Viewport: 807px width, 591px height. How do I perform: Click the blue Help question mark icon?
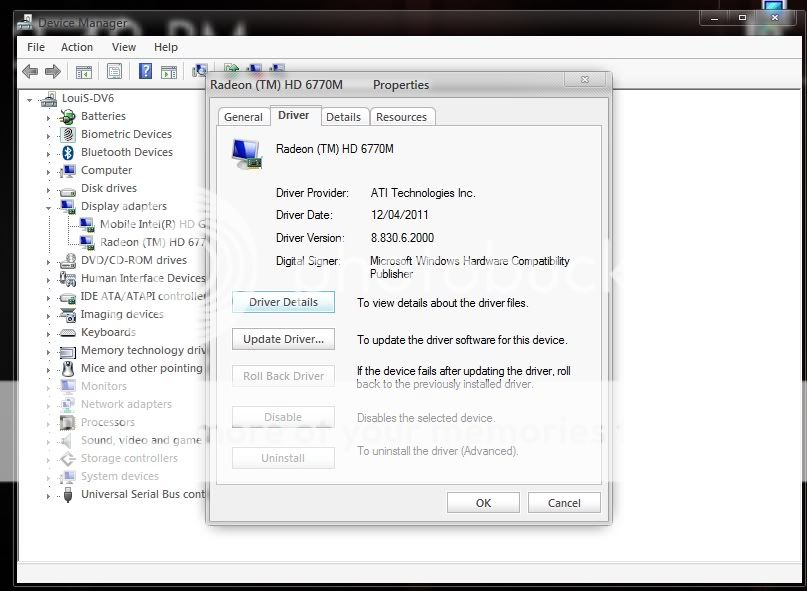click(x=145, y=72)
